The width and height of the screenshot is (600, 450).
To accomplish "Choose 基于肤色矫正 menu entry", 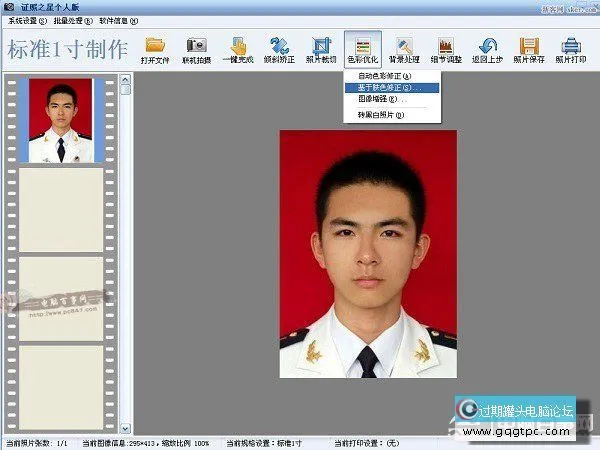I will (x=392, y=88).
